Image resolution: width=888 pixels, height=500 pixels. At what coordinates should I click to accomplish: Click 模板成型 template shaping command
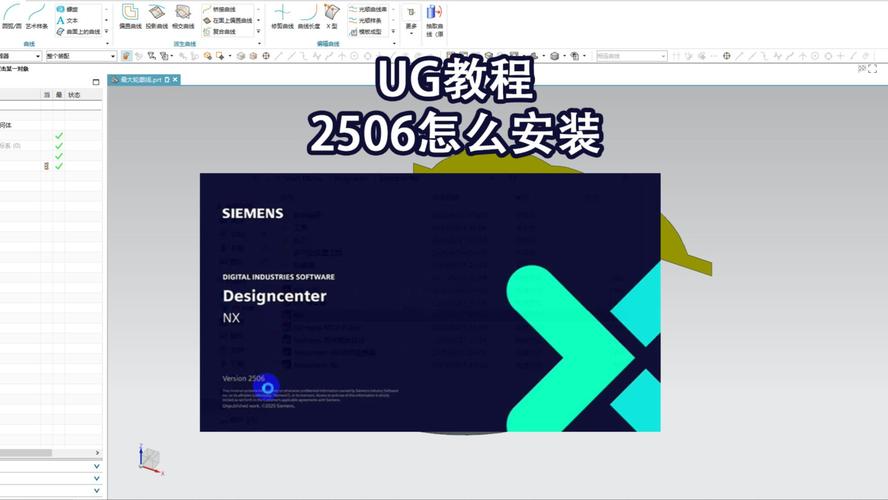click(366, 32)
